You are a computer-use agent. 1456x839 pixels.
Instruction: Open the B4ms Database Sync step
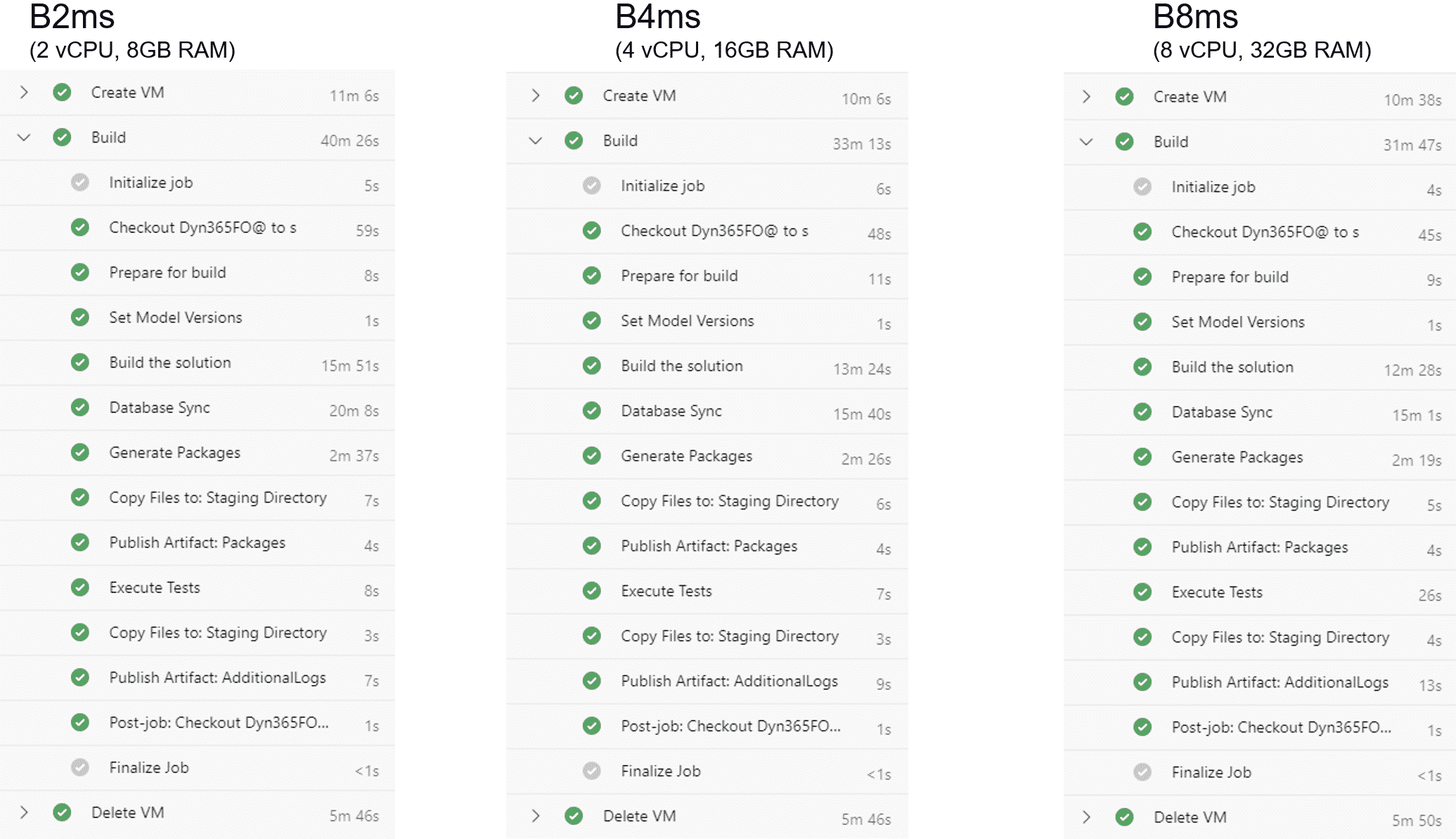(x=707, y=411)
